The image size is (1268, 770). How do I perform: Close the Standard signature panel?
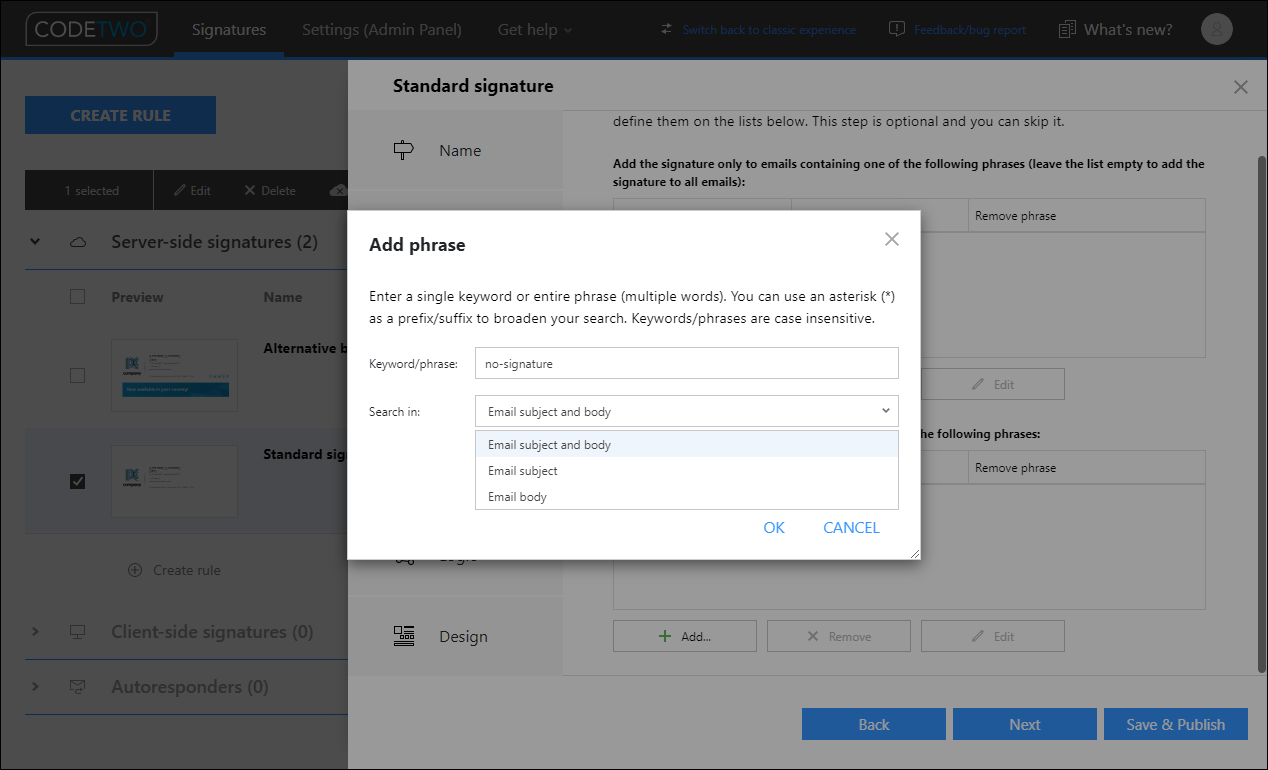pos(1241,87)
